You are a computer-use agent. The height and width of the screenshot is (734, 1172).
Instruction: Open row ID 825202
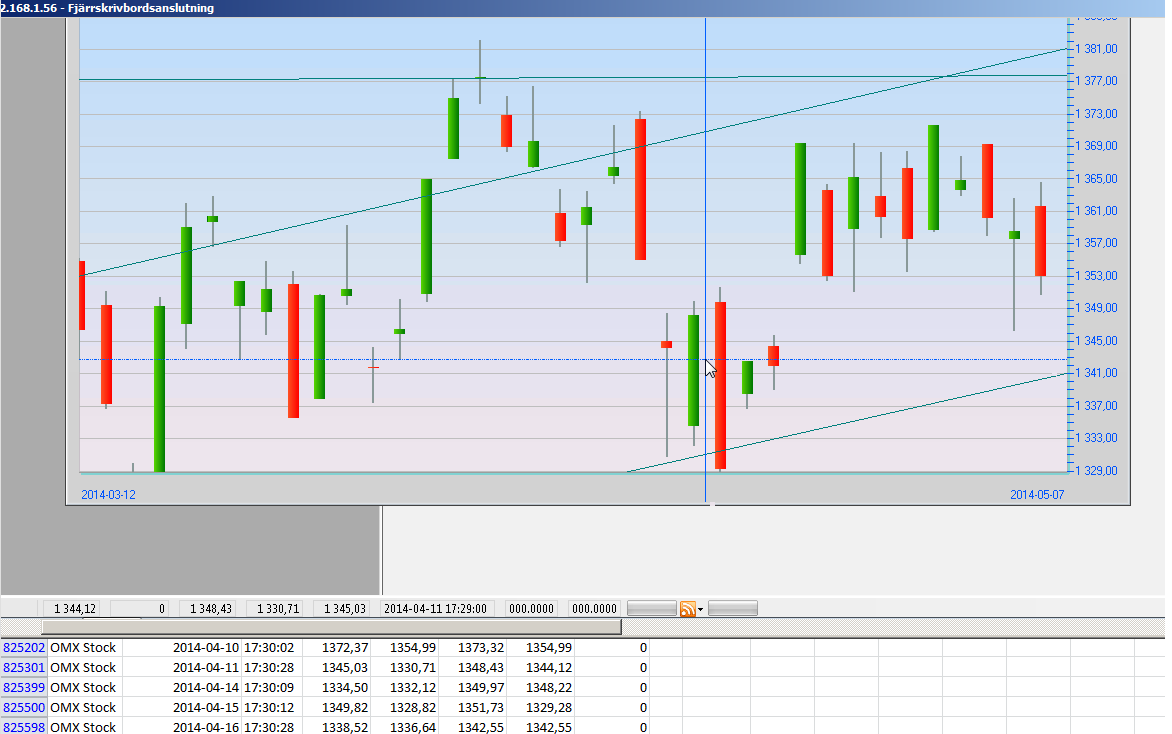coord(24,648)
